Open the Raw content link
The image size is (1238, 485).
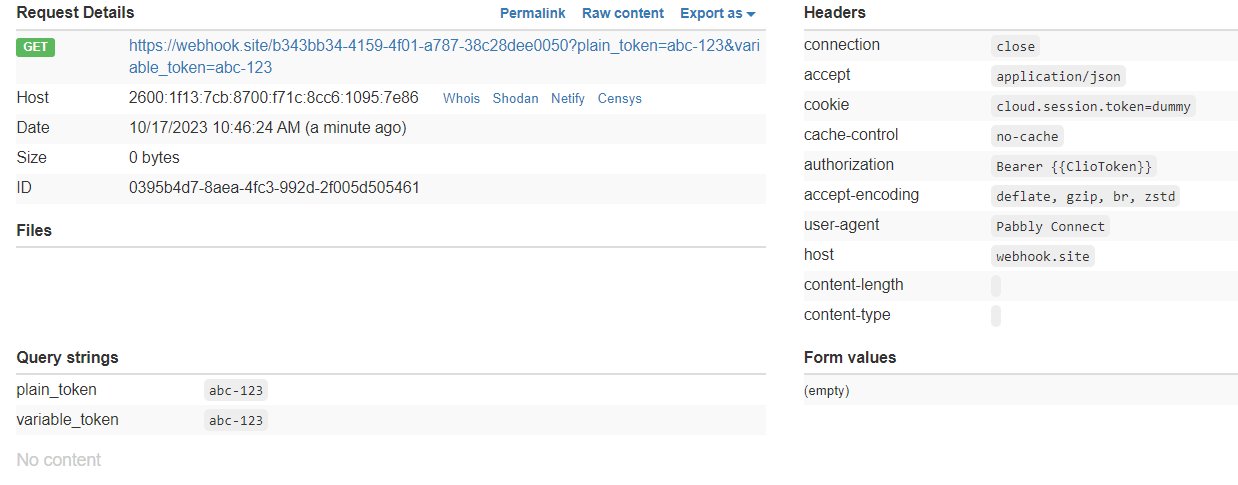pos(622,13)
